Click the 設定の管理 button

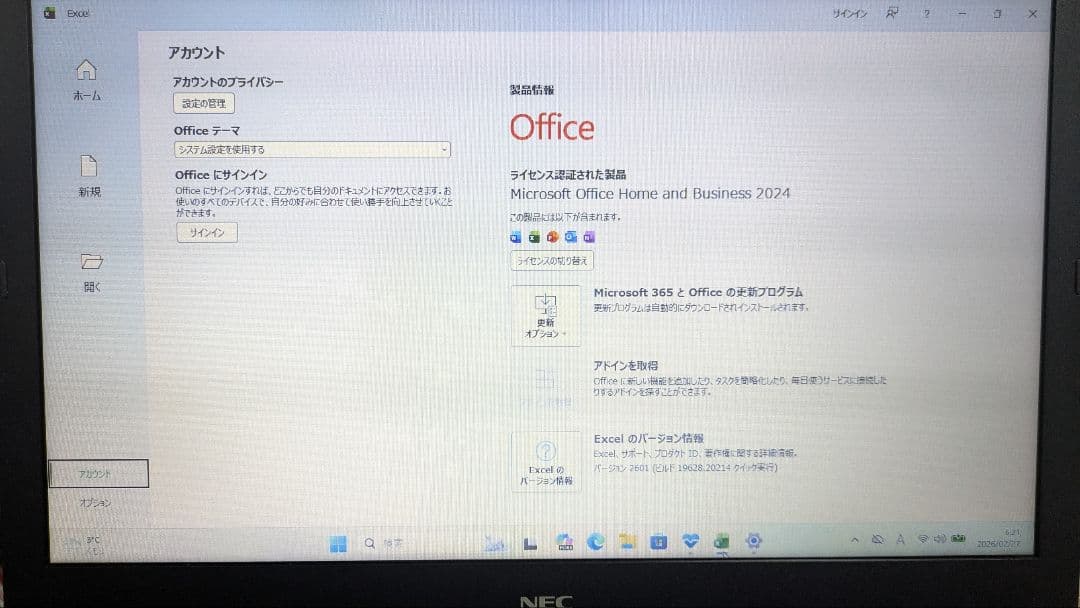203,103
